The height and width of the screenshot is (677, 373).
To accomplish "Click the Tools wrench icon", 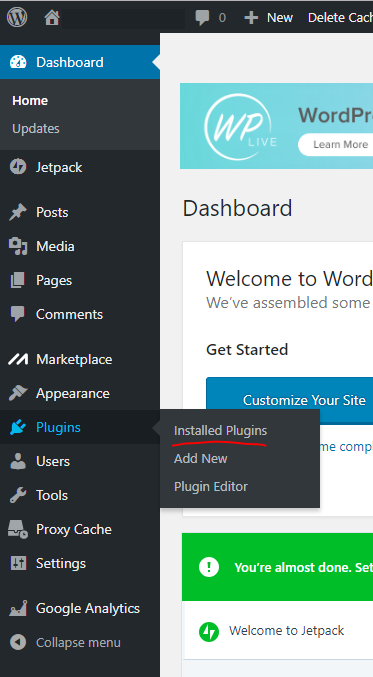I will point(18,495).
